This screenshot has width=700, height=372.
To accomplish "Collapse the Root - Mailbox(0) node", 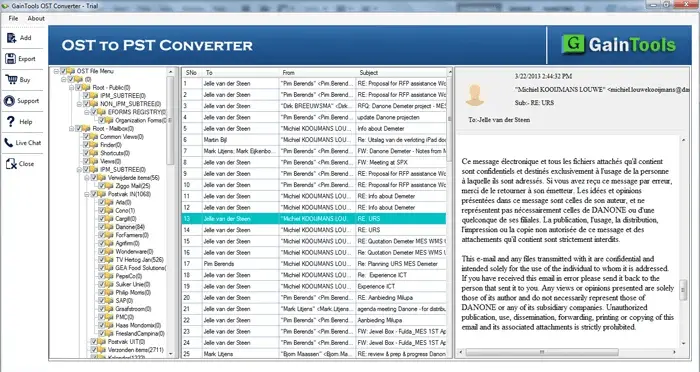I will point(71,129).
